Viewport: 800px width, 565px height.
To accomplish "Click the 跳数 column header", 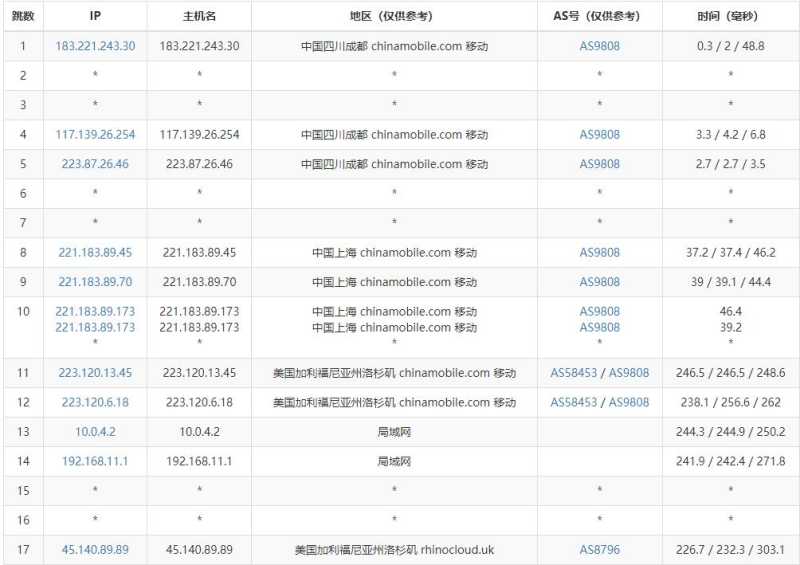I will (x=23, y=16).
